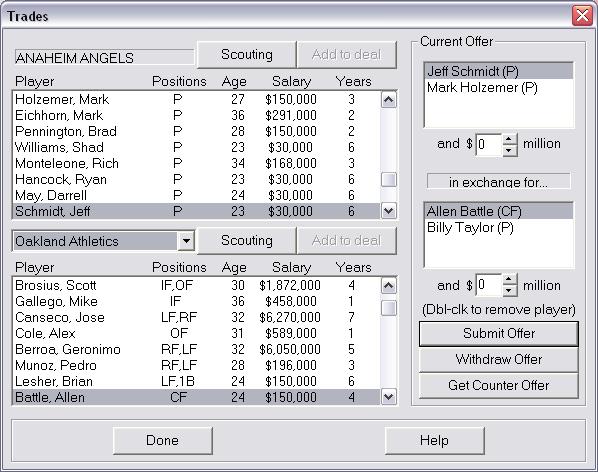Screen dimensions: 598x472
Task: Decrease Athletics cash amount with down spinner
Action: coord(509,290)
